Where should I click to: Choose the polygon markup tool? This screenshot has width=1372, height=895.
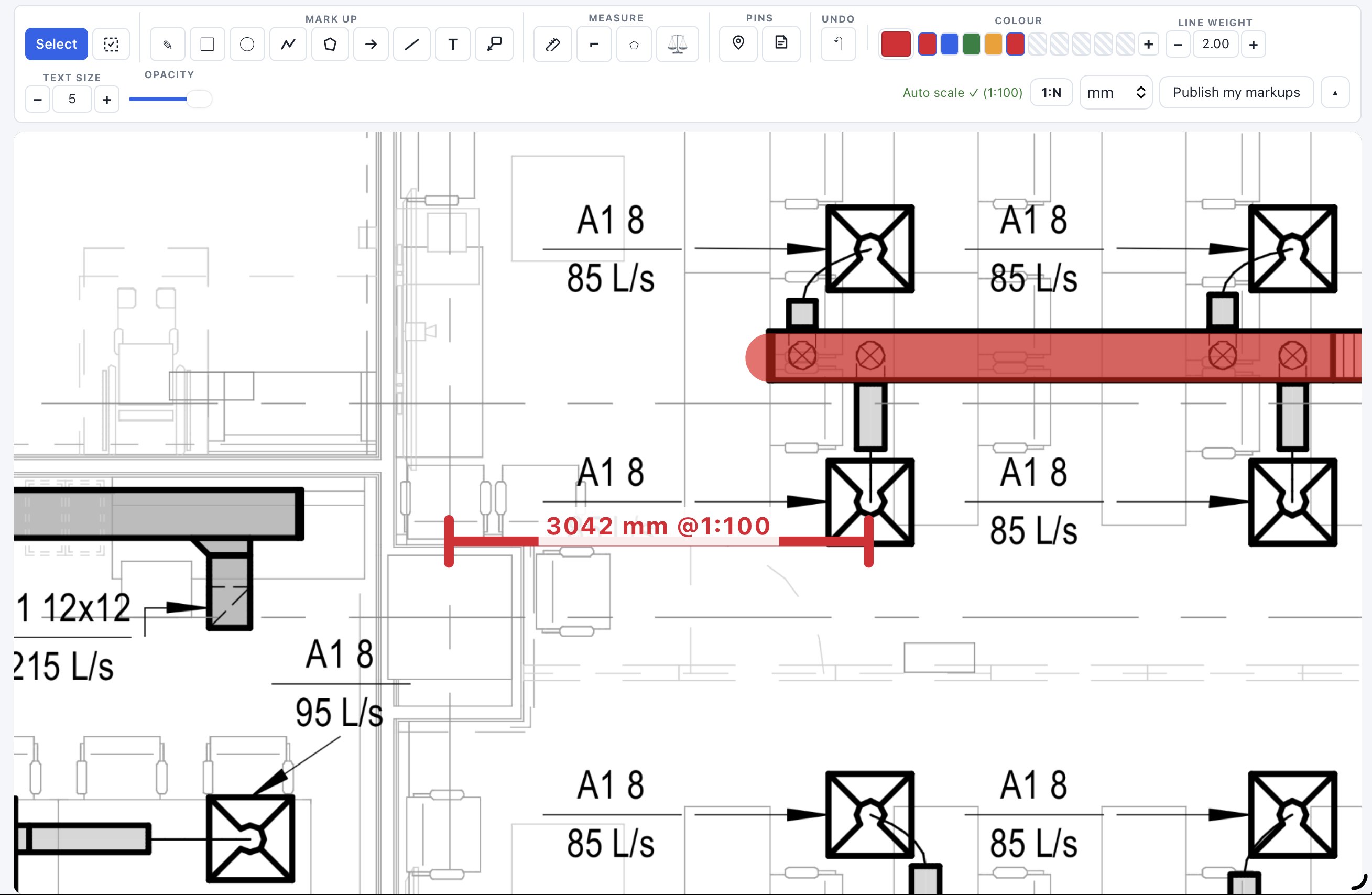point(330,44)
